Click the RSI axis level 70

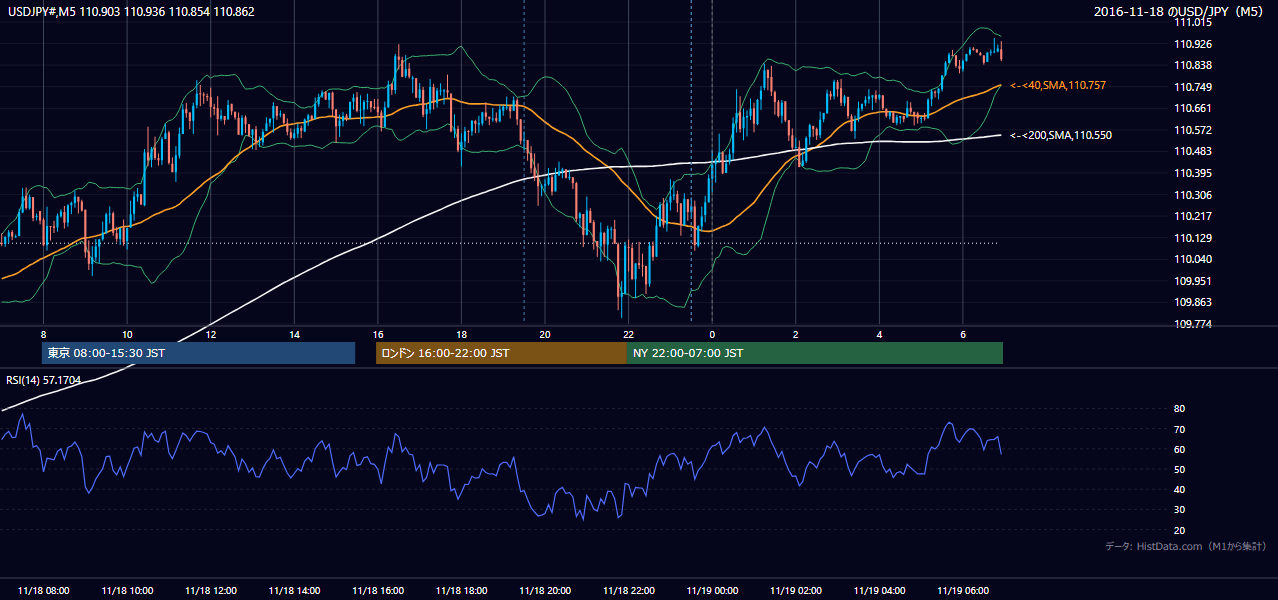click(1179, 429)
